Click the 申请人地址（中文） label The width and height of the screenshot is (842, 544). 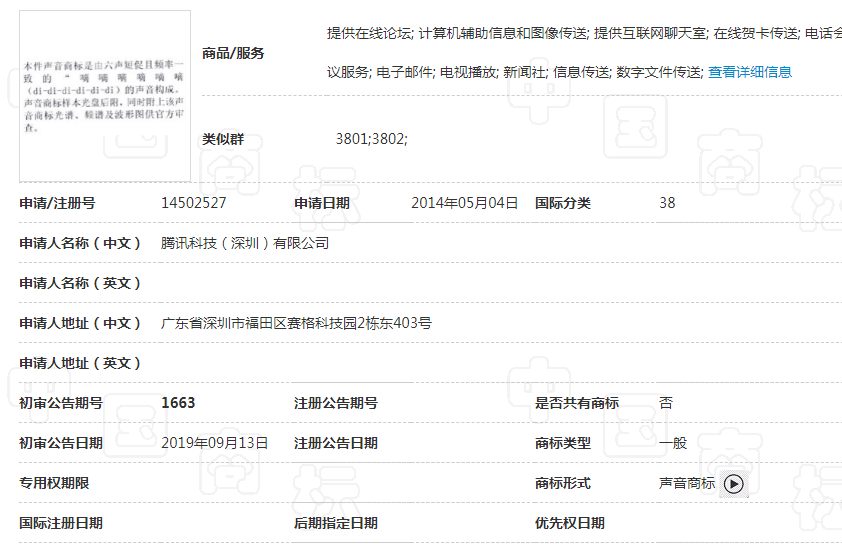pyautogui.click(x=81, y=323)
